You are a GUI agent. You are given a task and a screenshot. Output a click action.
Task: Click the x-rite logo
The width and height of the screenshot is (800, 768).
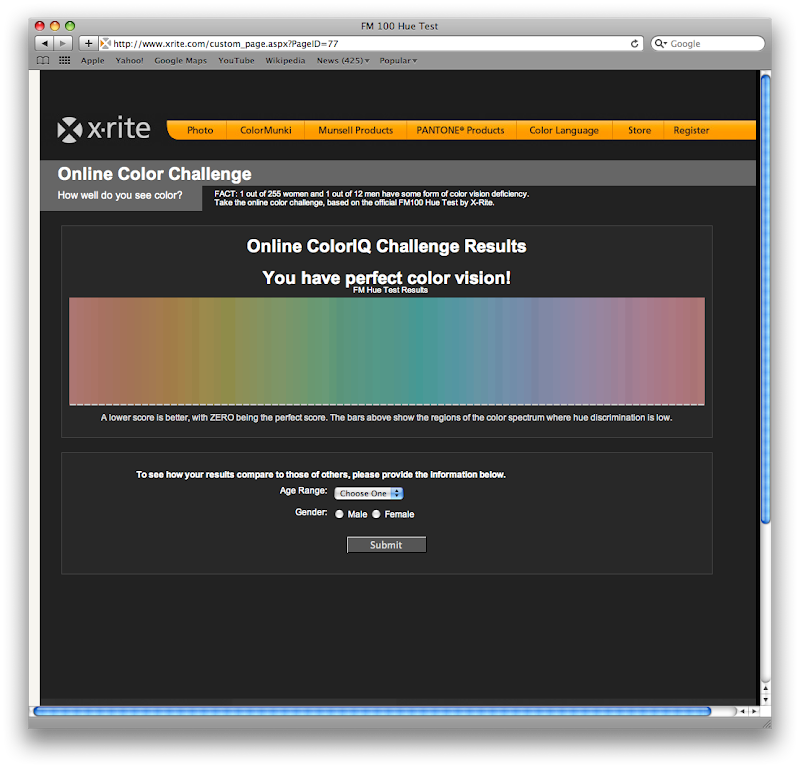(x=104, y=129)
